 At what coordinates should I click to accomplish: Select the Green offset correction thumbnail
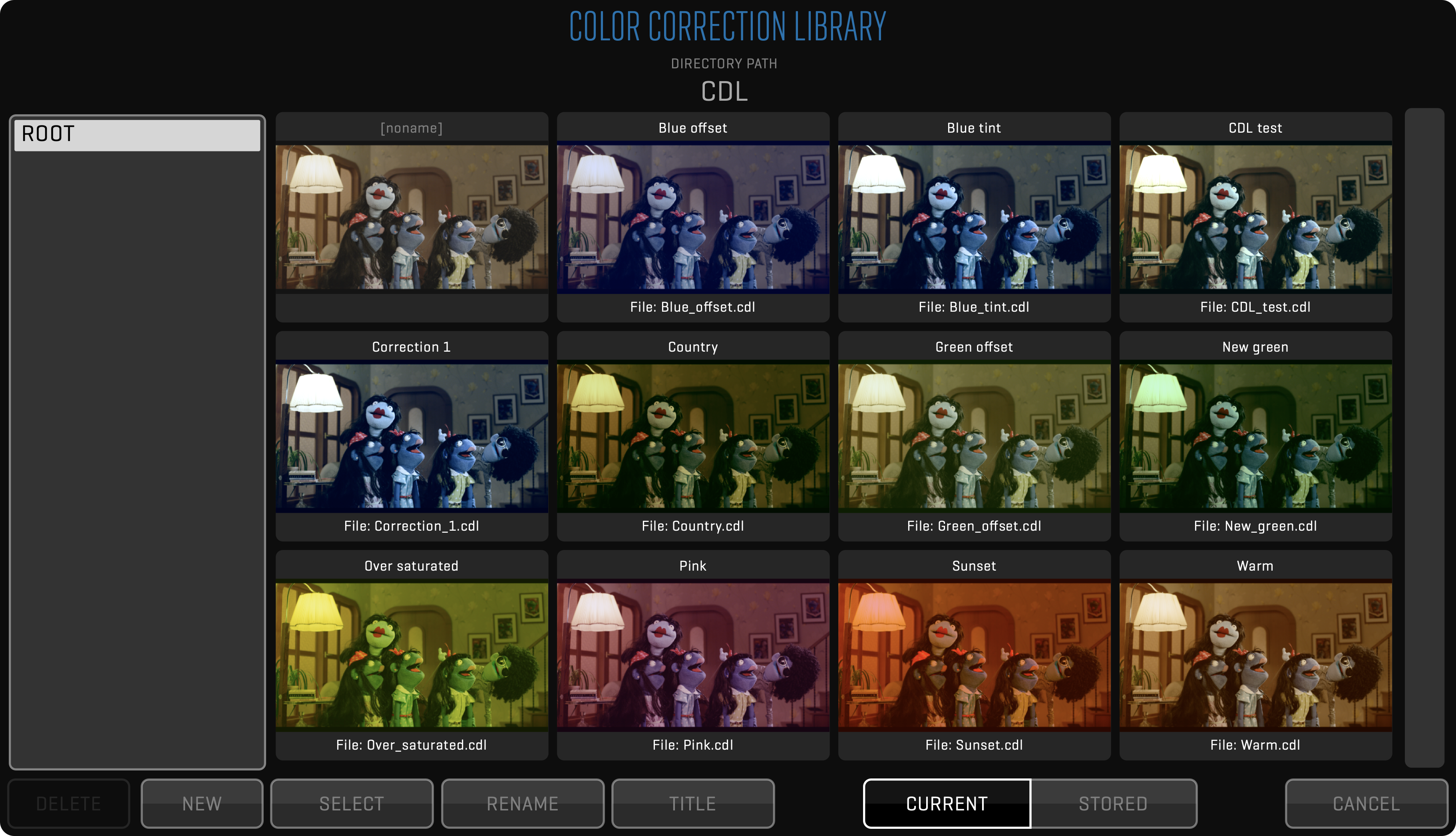974,436
